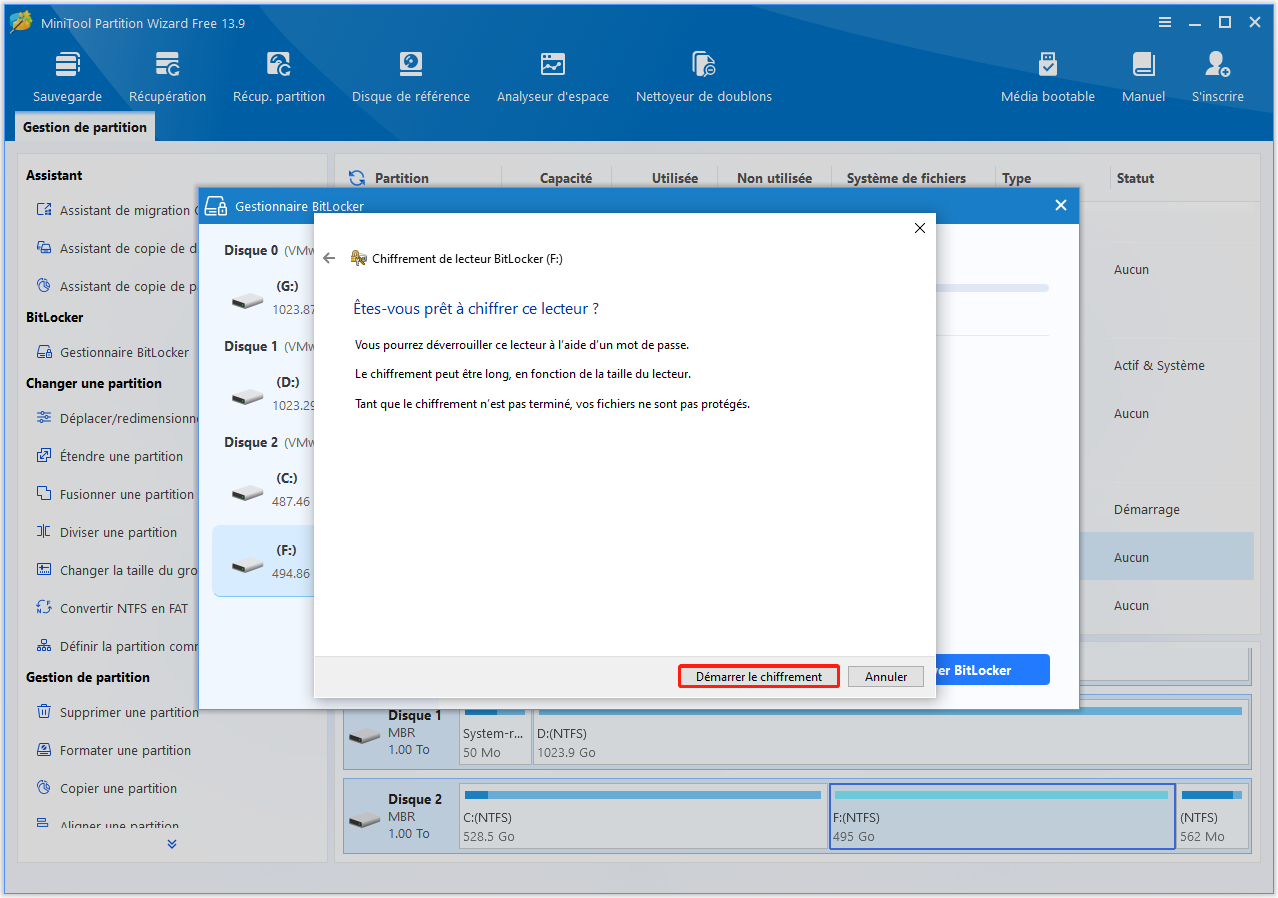Launch Récup. partition tool

click(x=279, y=78)
